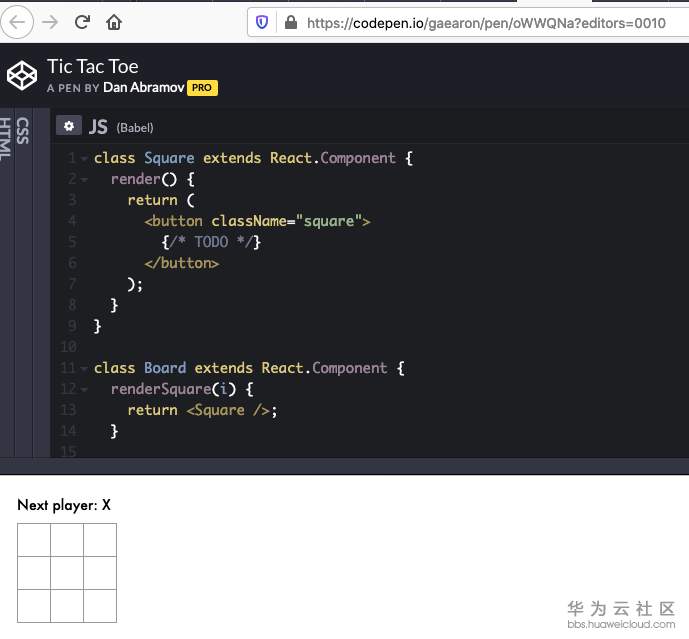Click the top-right tic tac toe square
This screenshot has width=689, height=639.
click(100, 540)
